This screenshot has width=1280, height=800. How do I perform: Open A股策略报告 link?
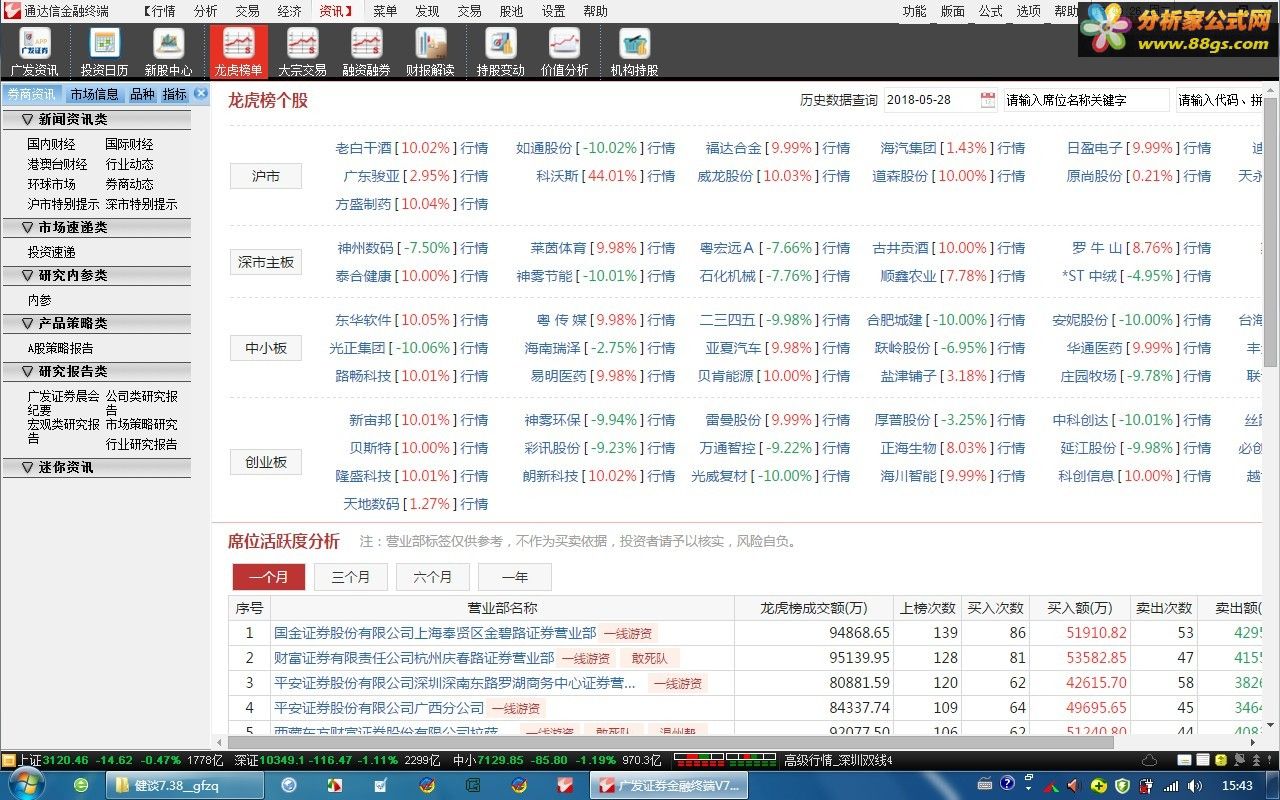(x=61, y=348)
